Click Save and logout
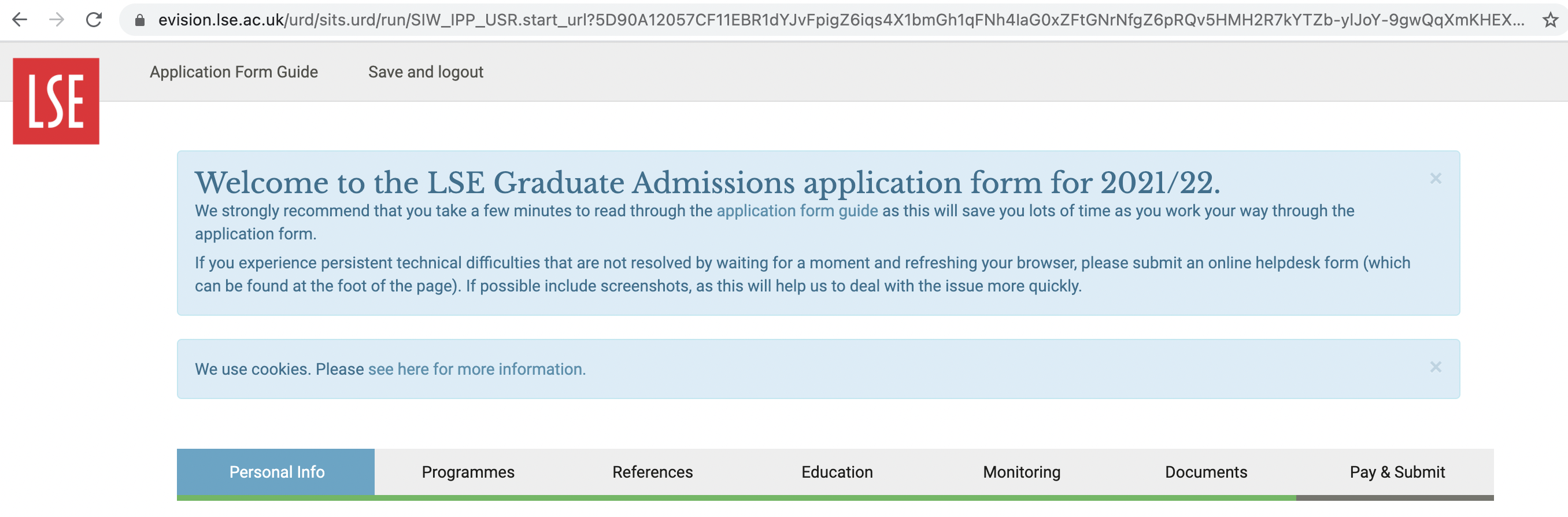The image size is (1568, 517). click(426, 72)
